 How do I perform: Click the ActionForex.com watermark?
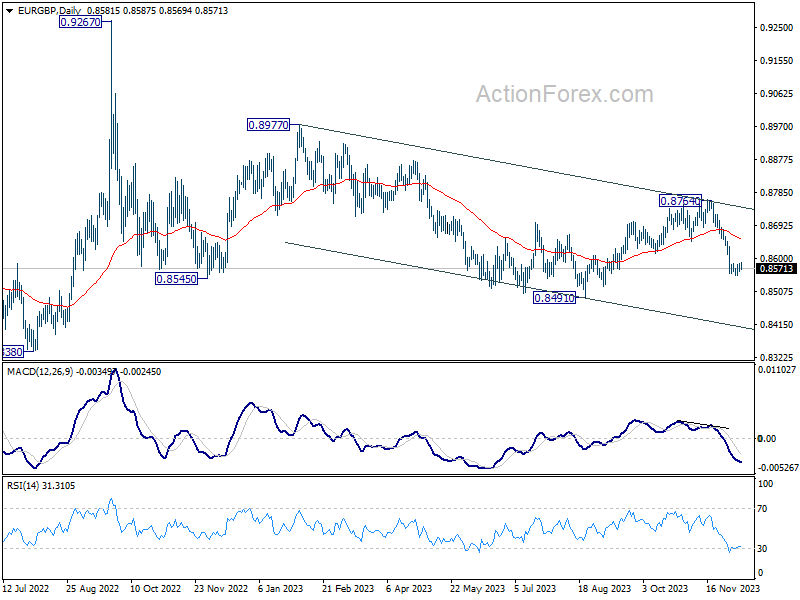564,94
